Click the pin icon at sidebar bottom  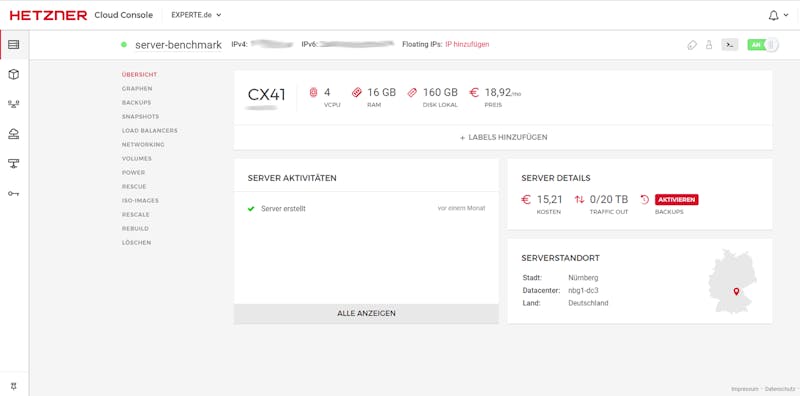click(14, 386)
